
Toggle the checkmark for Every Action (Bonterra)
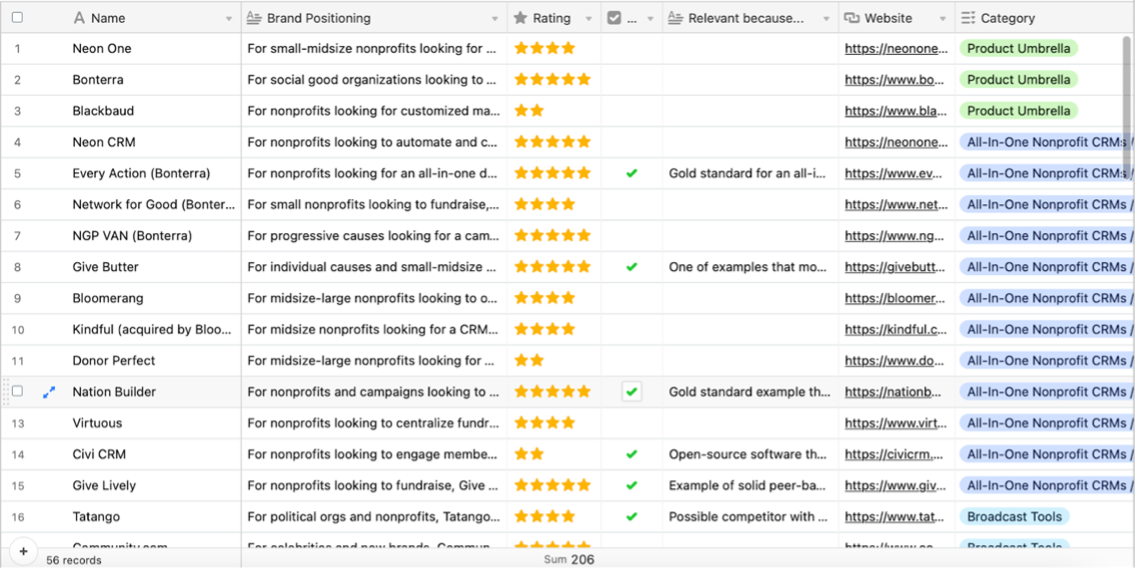click(x=632, y=173)
